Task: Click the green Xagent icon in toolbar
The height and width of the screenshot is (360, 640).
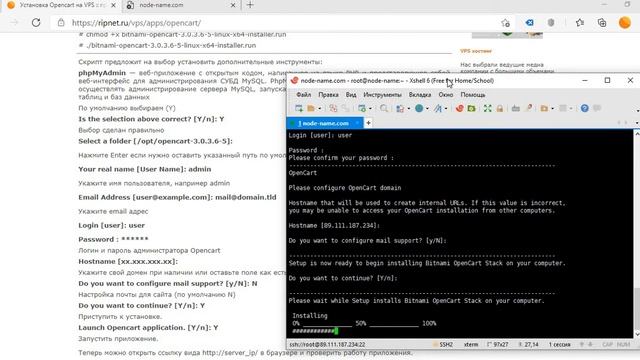Action: pyautogui.click(x=471, y=108)
